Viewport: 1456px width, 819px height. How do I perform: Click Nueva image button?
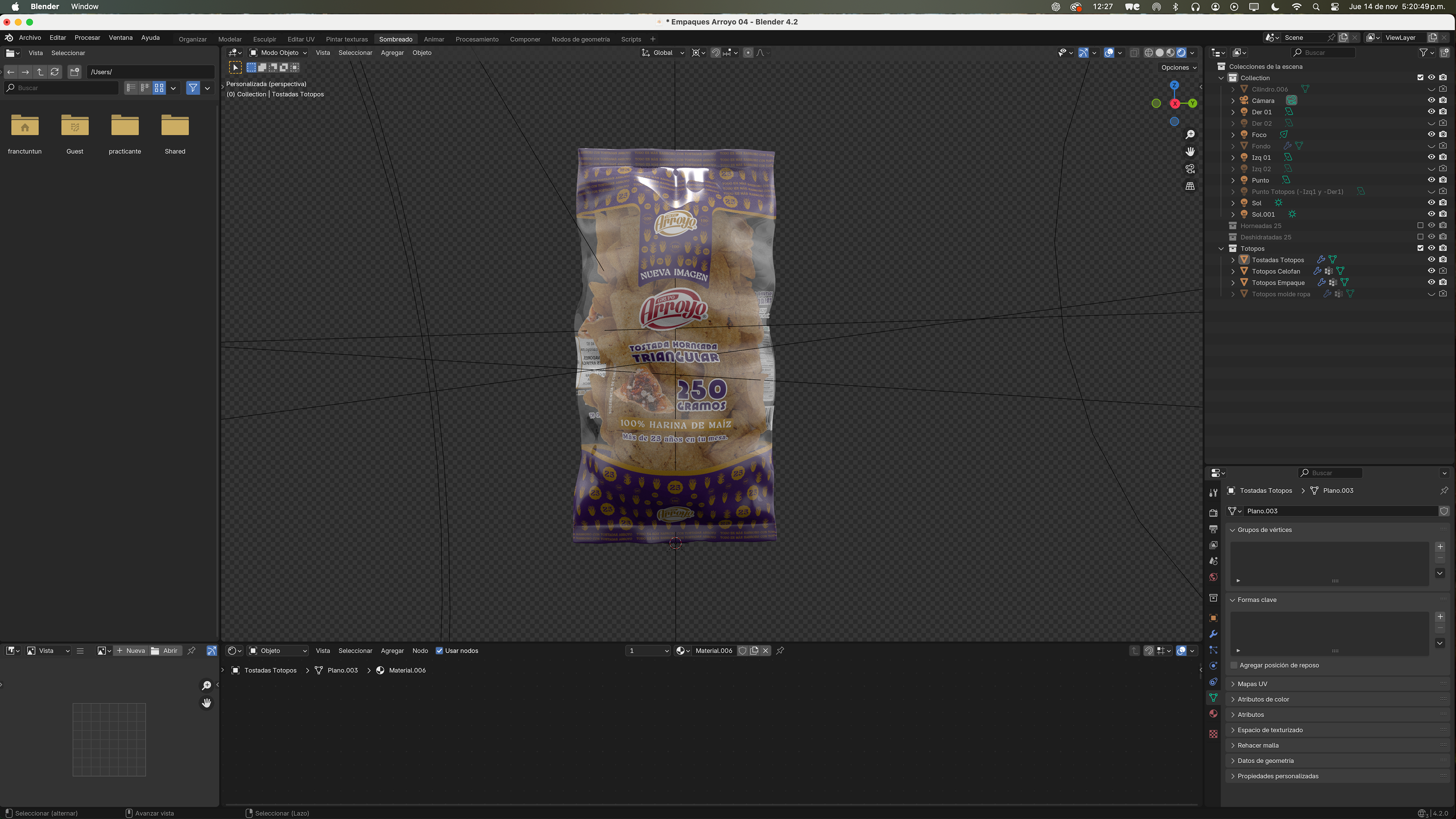pyautogui.click(x=131, y=651)
